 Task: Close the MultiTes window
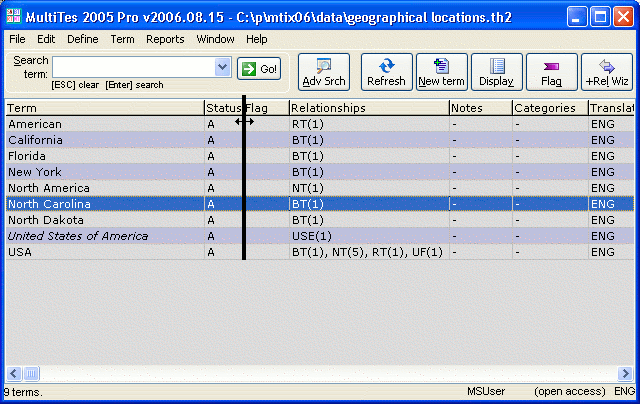point(624,17)
